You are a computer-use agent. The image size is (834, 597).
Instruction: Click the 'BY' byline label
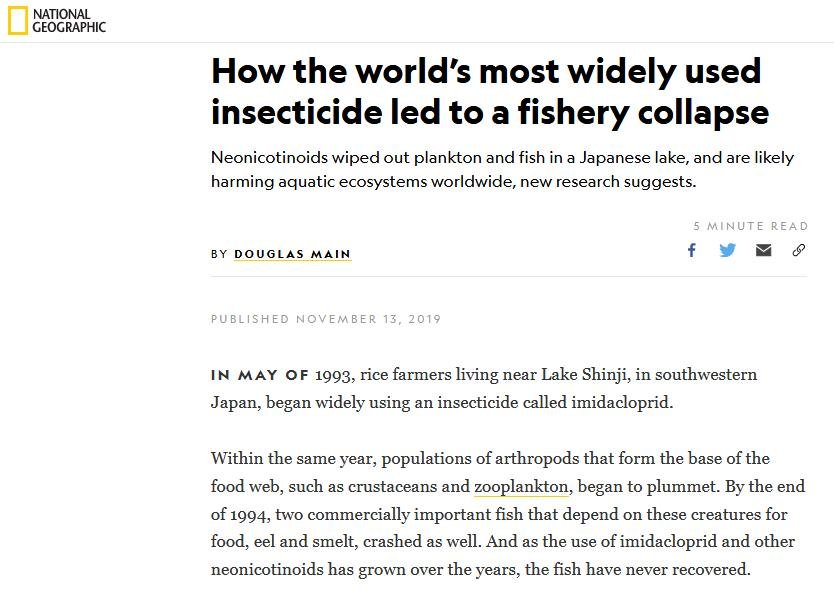pos(219,254)
